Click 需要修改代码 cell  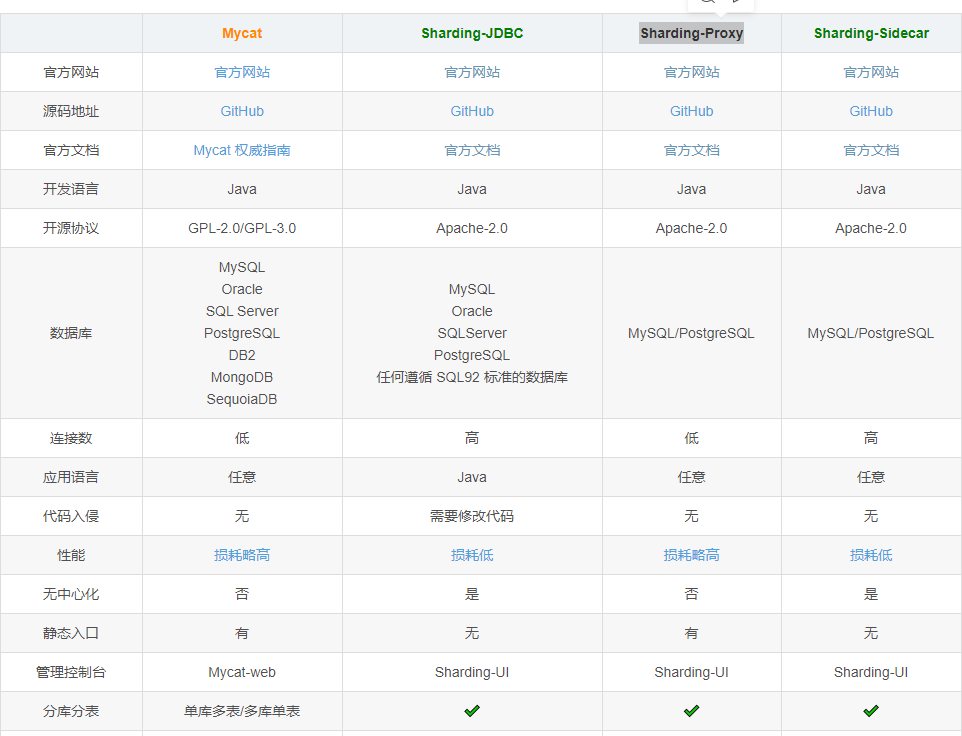(472, 516)
